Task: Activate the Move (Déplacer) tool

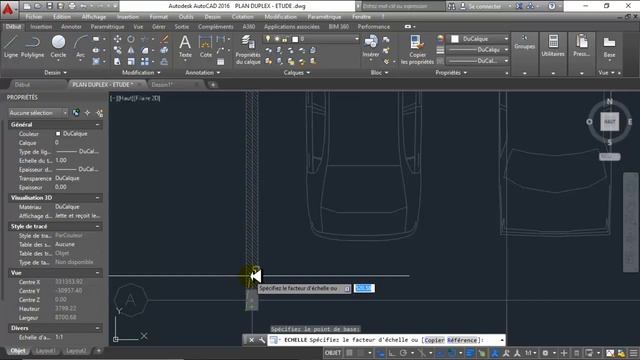Action: coord(117,39)
